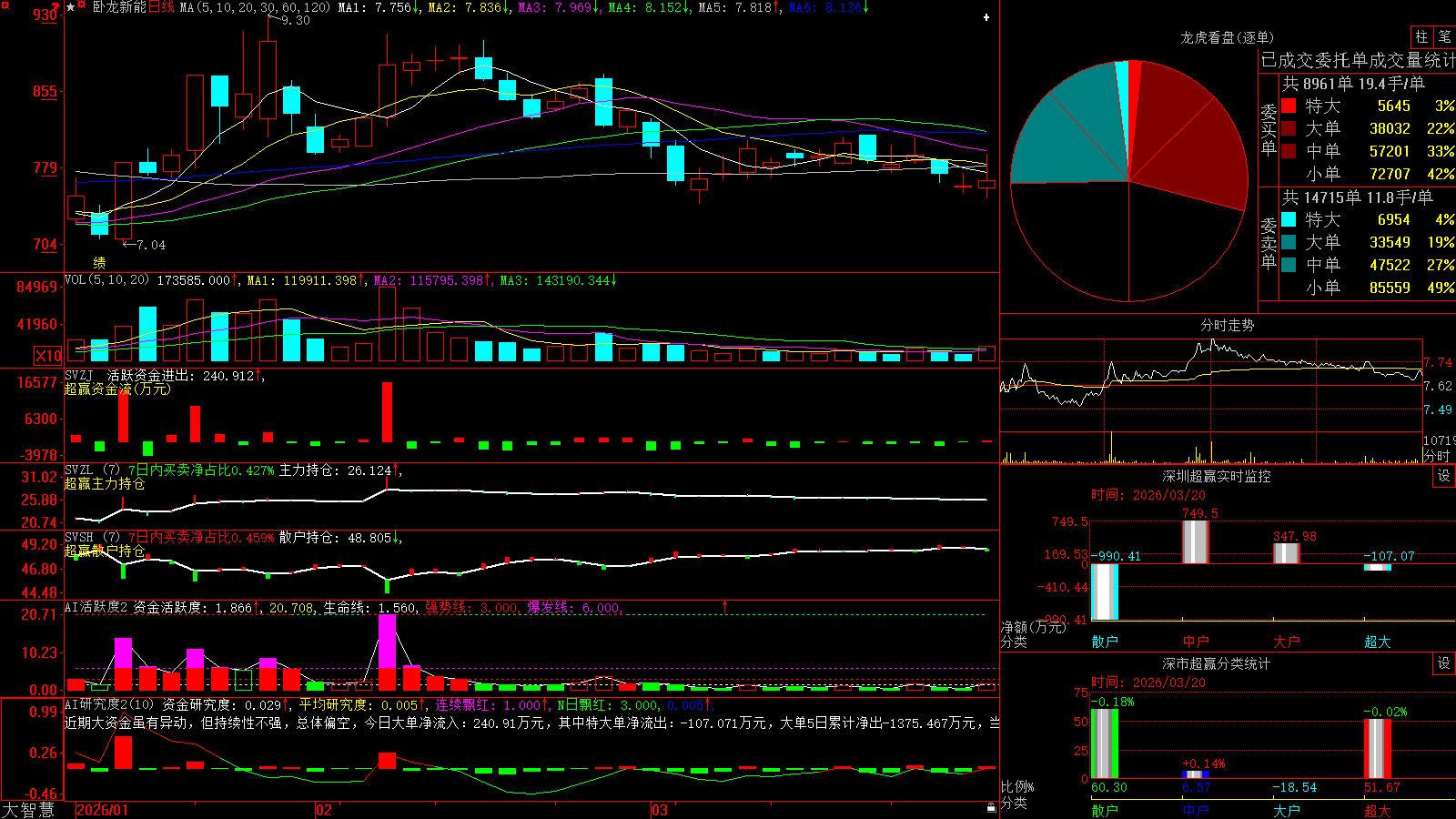Click the 749.5 bar in the realtime monitor
The width and height of the screenshot is (1456, 819).
1196,541
